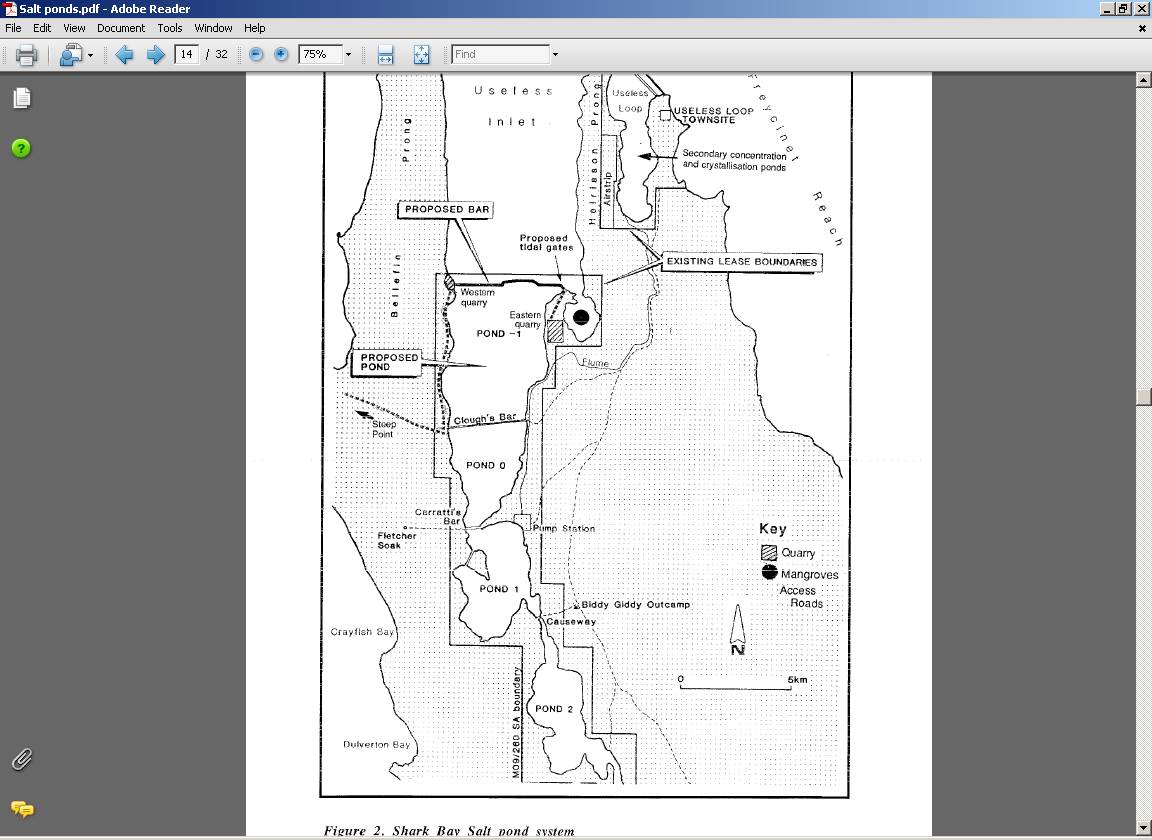Select the fit width scrolling icon
Screen dimensions: 1152x840
click(x=385, y=55)
